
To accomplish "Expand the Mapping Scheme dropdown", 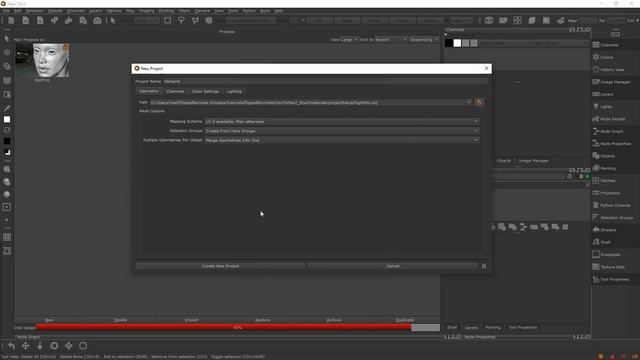I will (x=342, y=122).
